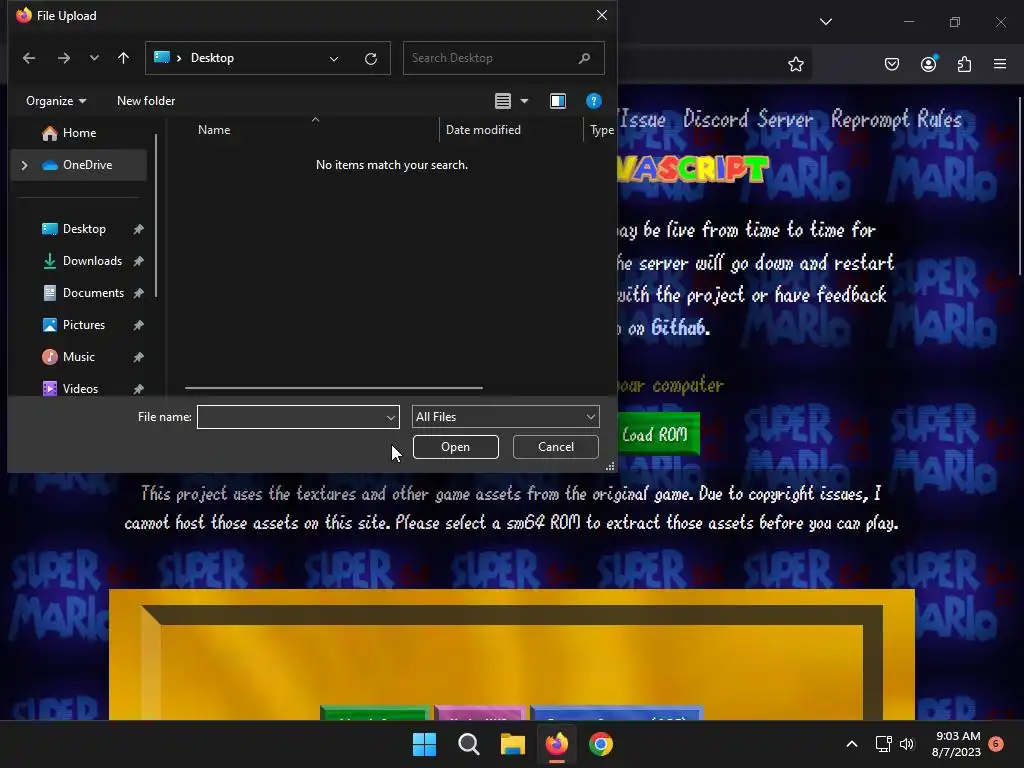The image size is (1024, 768).
Task: Go back using the dialog's back arrow
Action: point(29,58)
